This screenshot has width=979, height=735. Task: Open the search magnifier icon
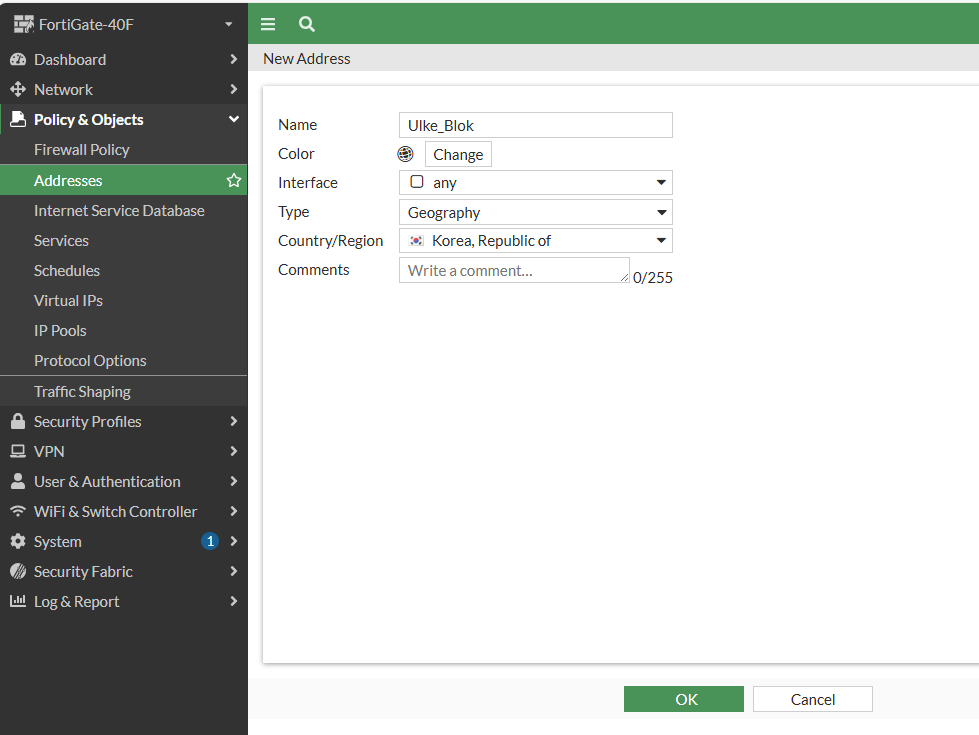pos(307,24)
